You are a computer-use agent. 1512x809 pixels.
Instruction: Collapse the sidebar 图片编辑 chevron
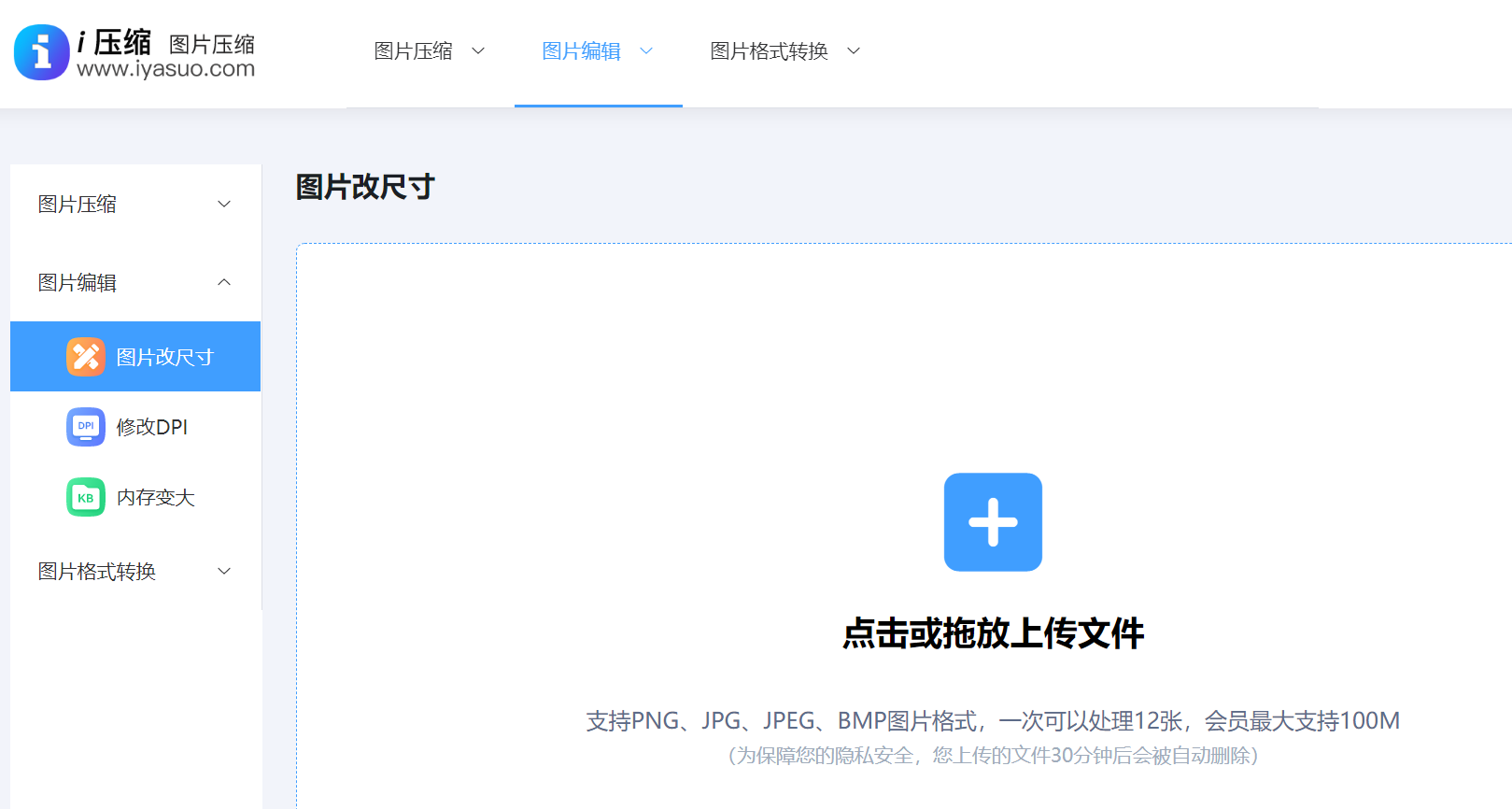224,282
